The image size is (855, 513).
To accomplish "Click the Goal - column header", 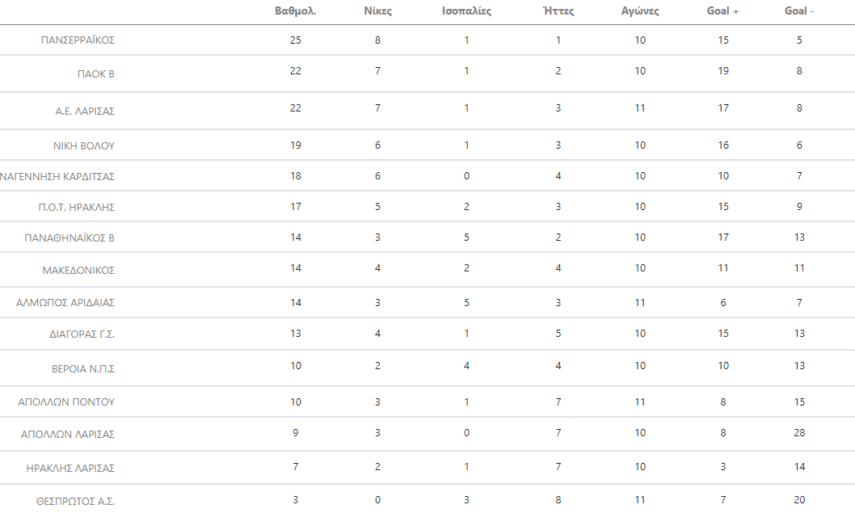I will pos(799,11).
